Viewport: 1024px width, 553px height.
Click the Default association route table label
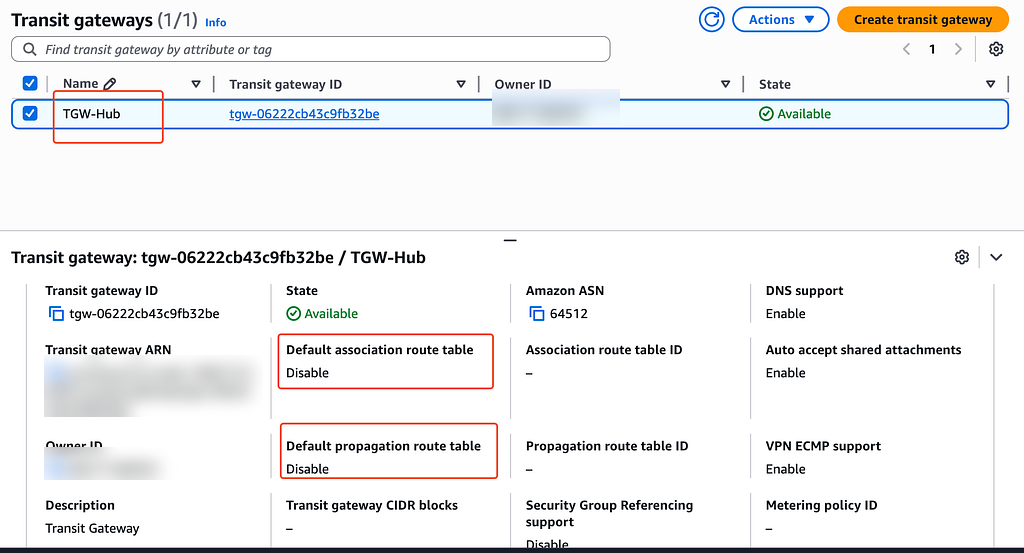click(379, 350)
